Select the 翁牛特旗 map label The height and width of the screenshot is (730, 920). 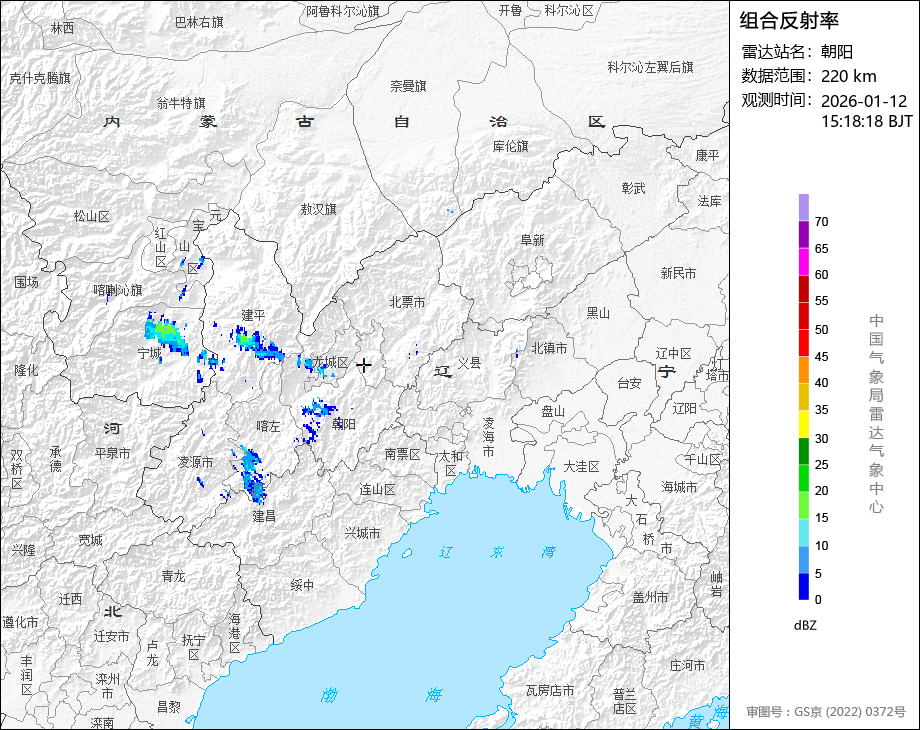(181, 103)
